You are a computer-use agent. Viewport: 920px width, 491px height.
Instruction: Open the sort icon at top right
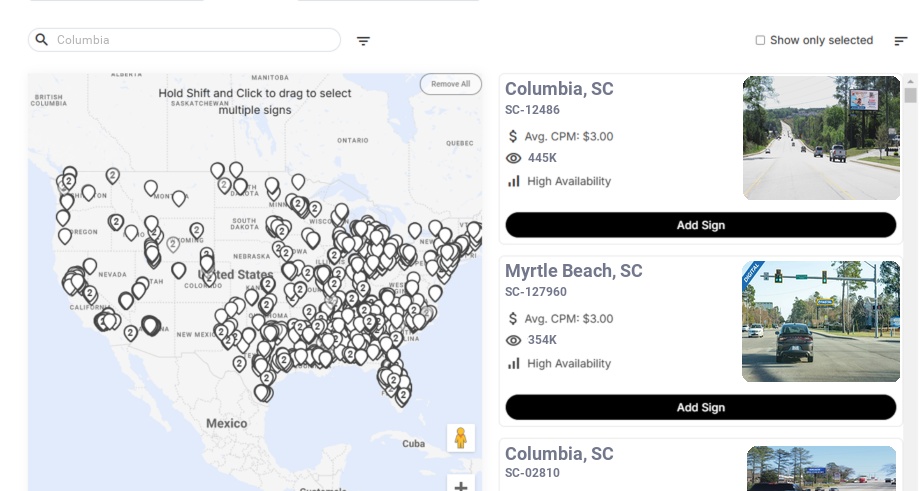pos(901,40)
